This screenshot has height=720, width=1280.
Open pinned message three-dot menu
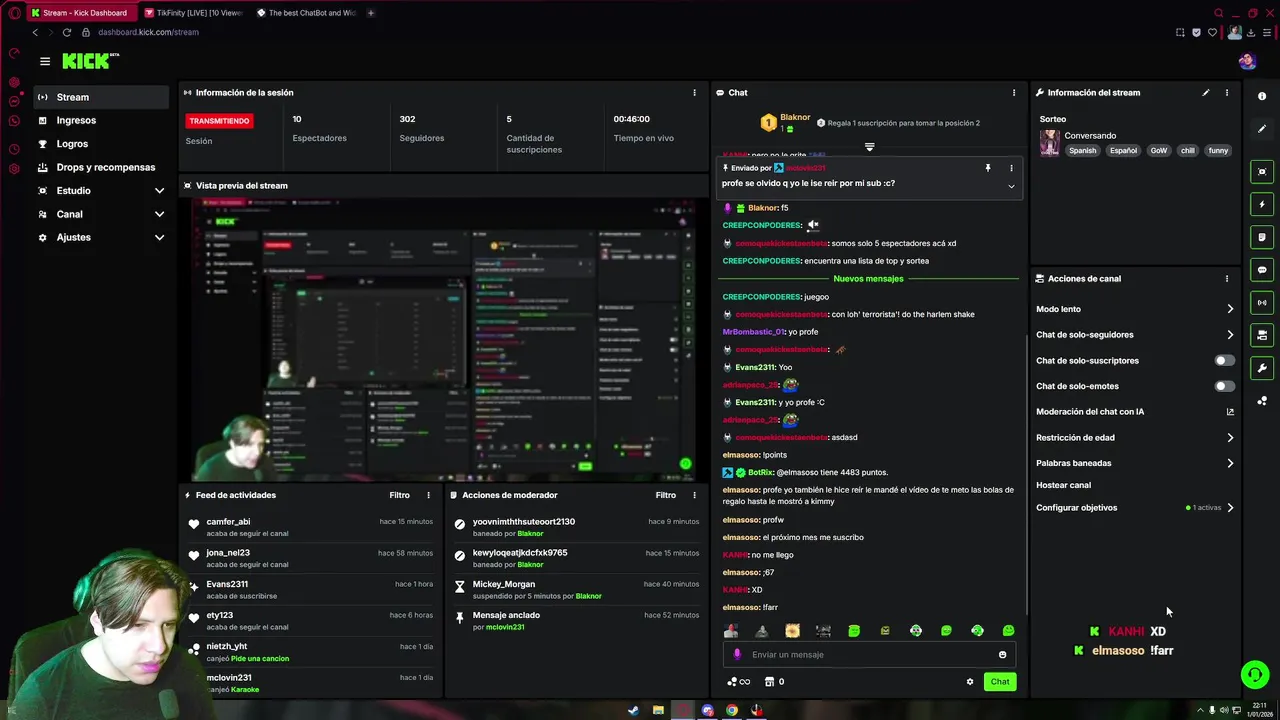pyautogui.click(x=1011, y=168)
